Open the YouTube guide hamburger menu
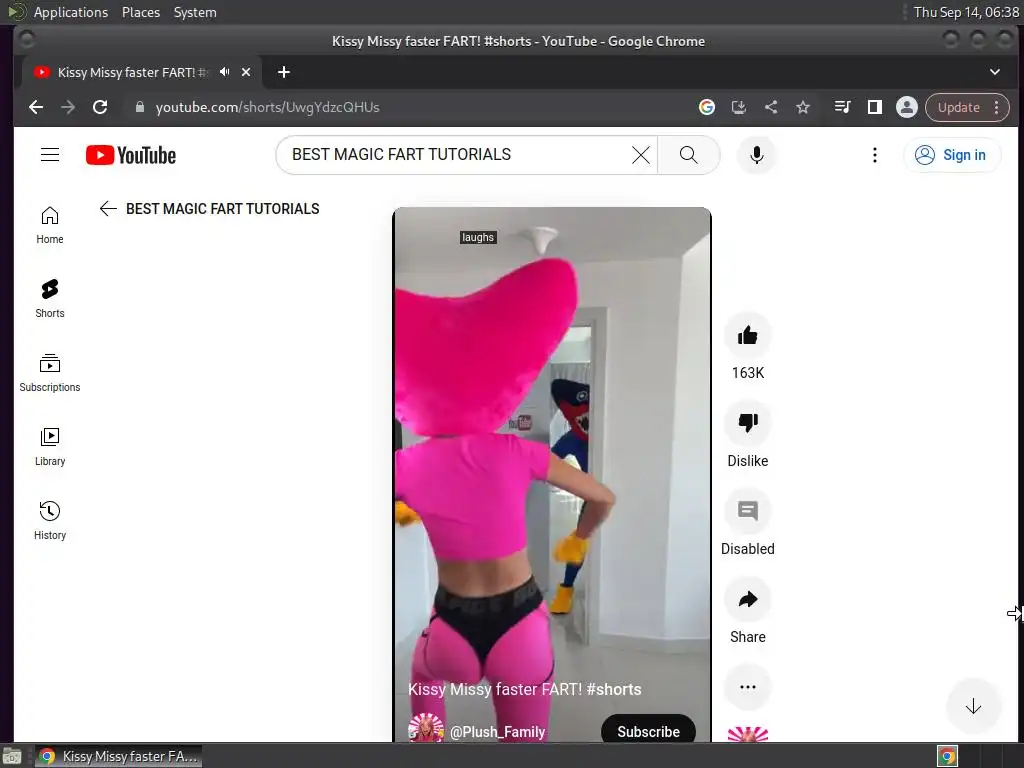This screenshot has height=768, width=1024. (50, 155)
